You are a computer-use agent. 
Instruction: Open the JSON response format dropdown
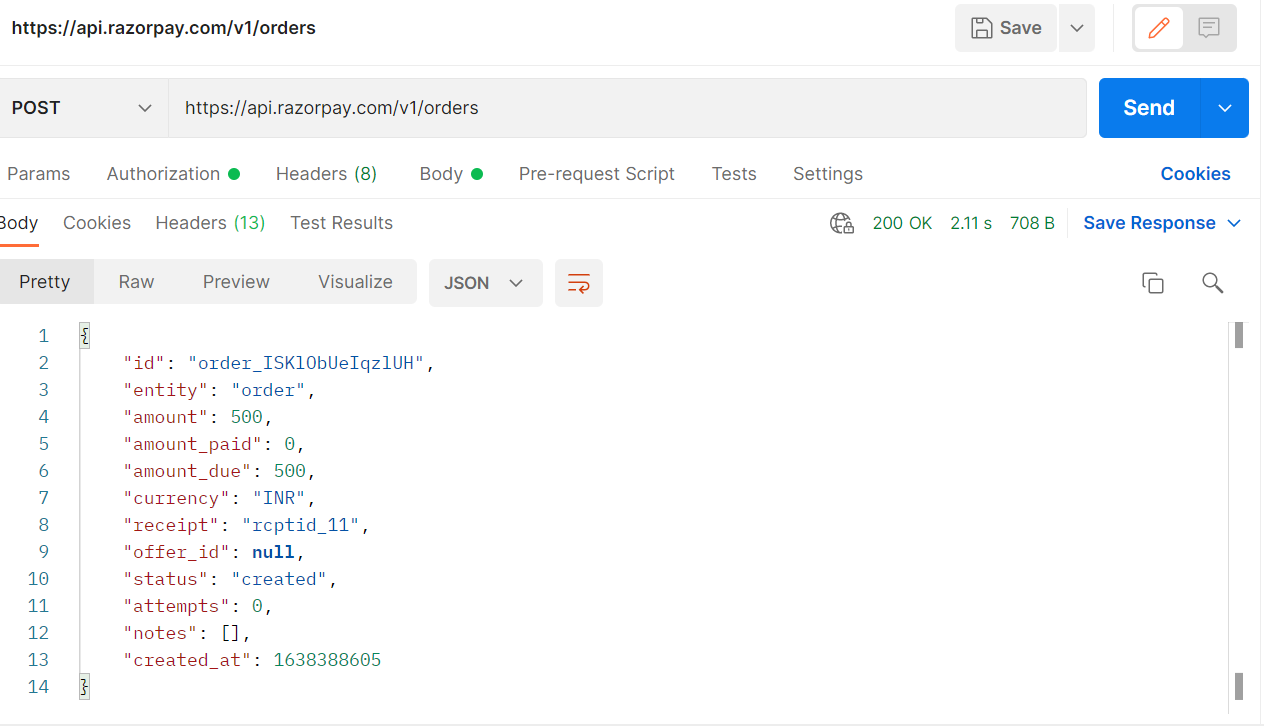pyautogui.click(x=485, y=283)
